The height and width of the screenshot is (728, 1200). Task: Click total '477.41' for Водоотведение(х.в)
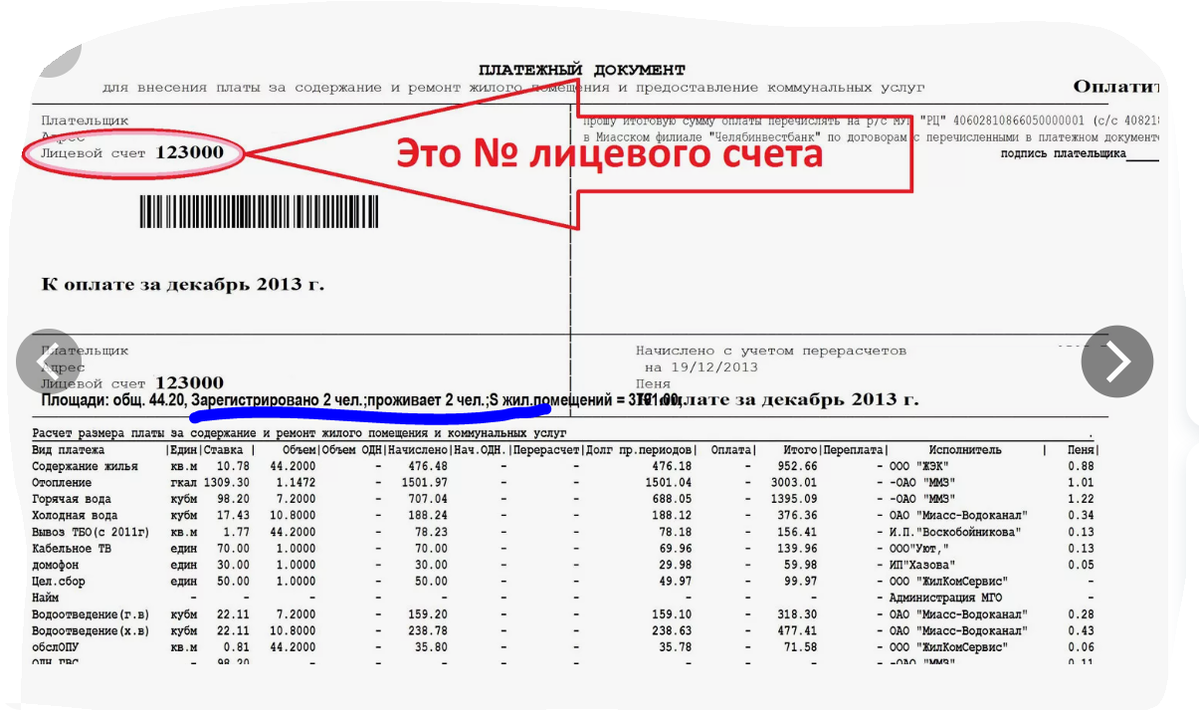(x=798, y=631)
